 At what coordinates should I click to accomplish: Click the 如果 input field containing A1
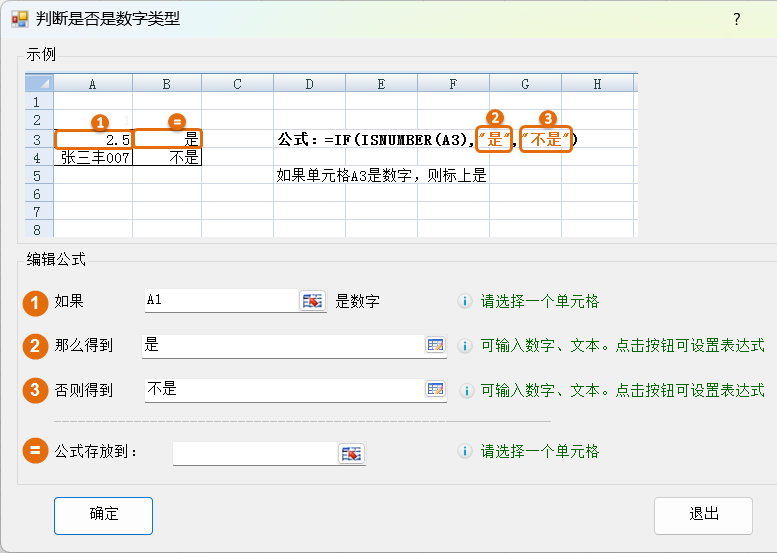(220, 300)
